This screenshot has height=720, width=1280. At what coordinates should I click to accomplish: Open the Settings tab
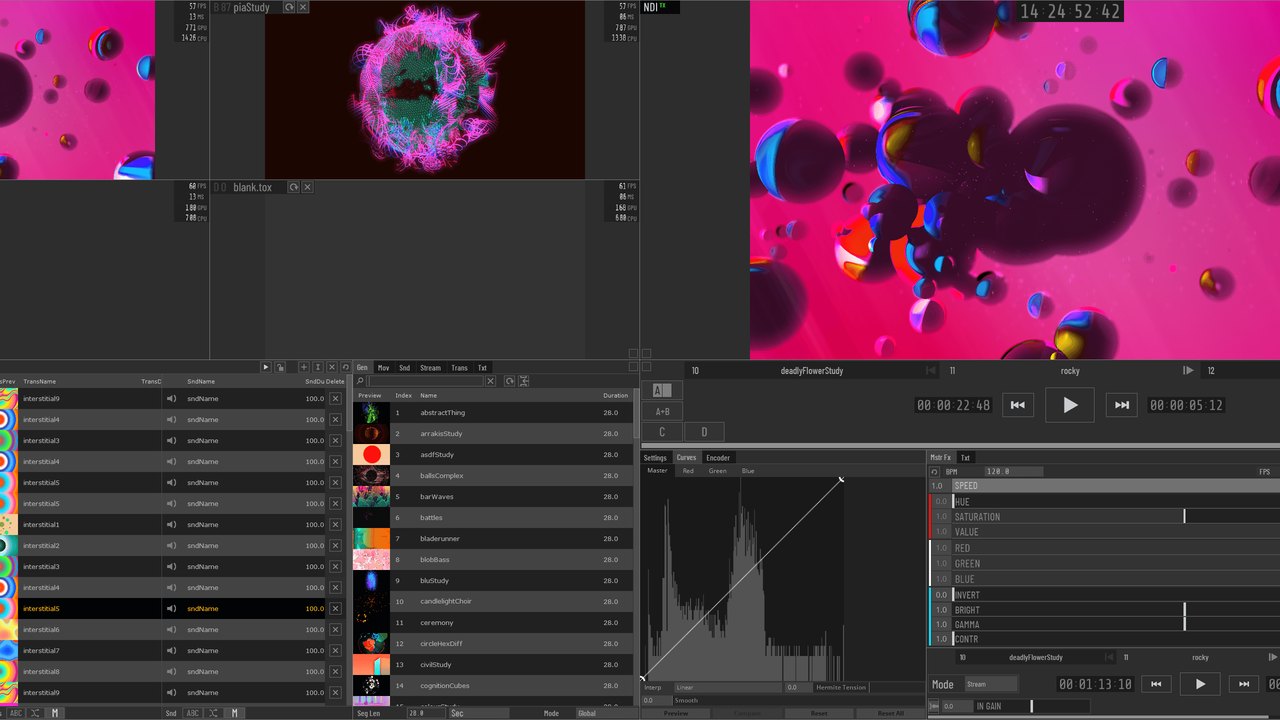pos(656,458)
